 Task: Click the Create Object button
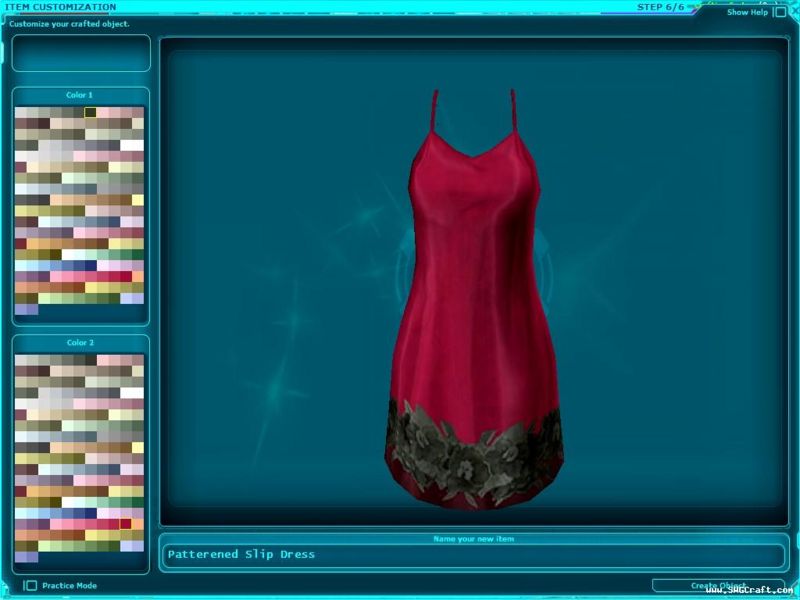pyautogui.click(x=718, y=586)
